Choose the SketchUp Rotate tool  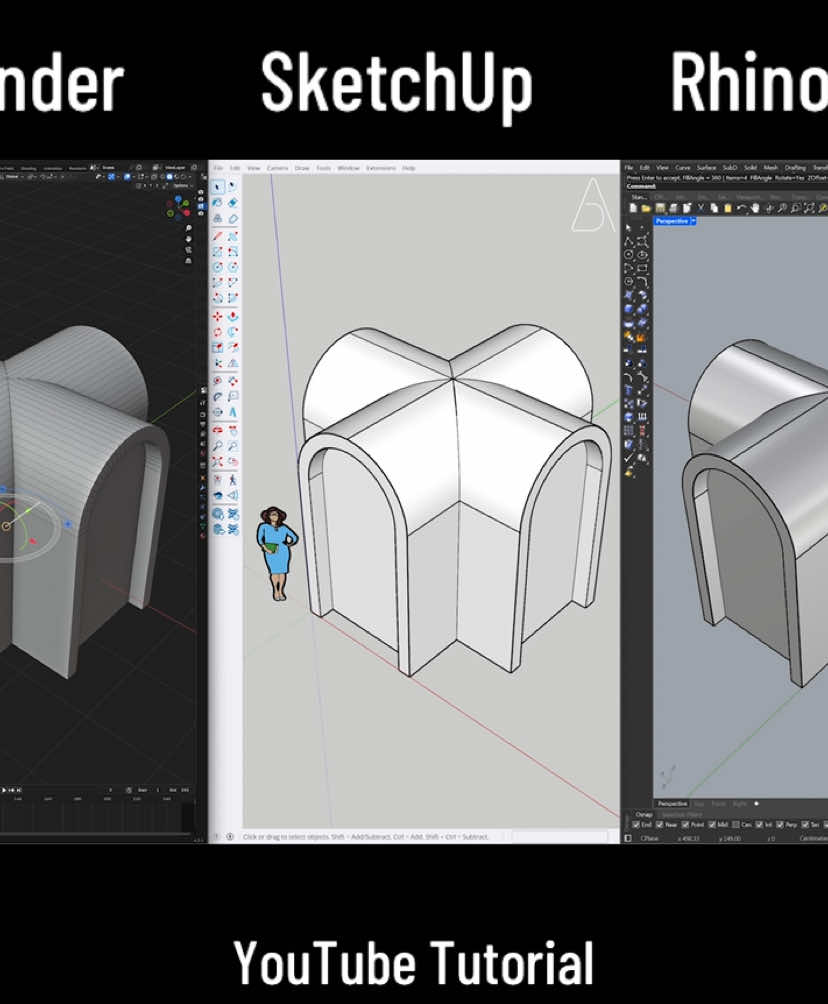click(x=217, y=332)
